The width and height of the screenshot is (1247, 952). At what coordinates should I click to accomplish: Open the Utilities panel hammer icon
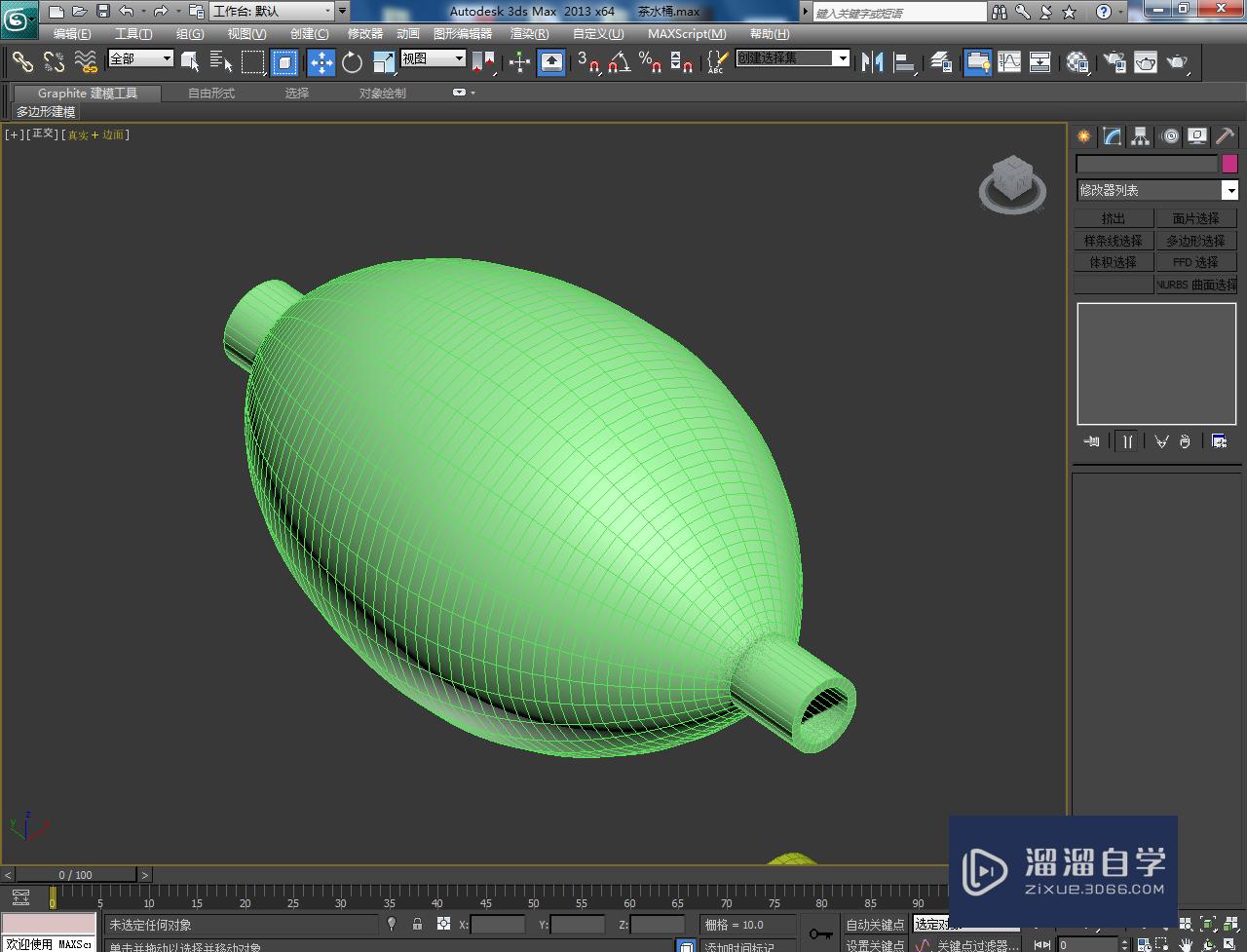(1226, 136)
